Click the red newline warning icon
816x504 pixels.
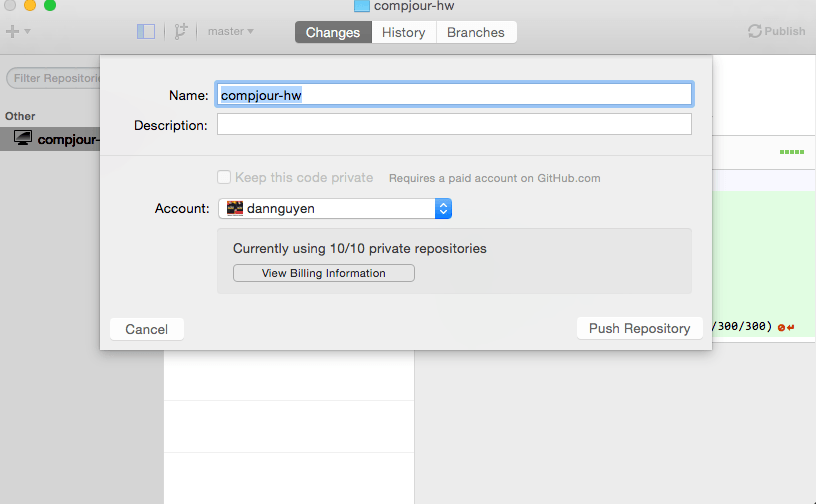coord(786,327)
